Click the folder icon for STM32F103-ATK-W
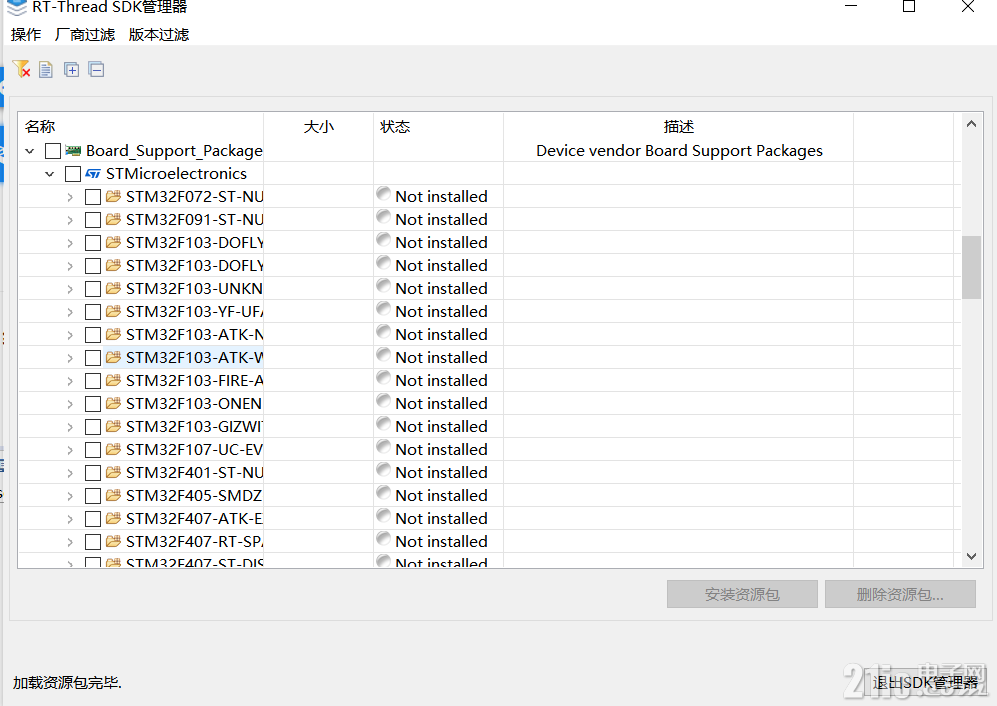Image resolution: width=997 pixels, height=706 pixels. [x=114, y=357]
